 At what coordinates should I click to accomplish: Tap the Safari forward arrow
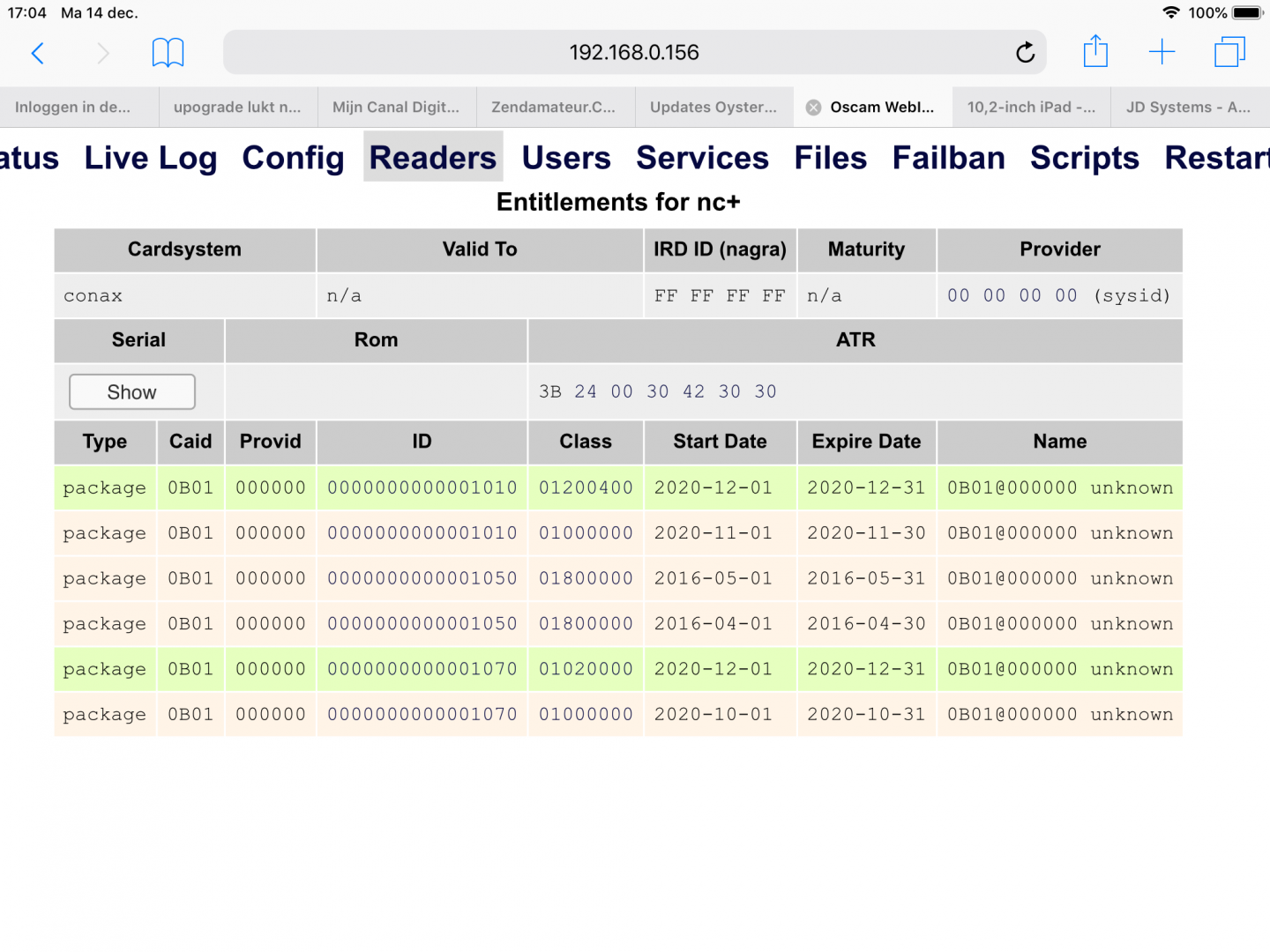pos(103,53)
